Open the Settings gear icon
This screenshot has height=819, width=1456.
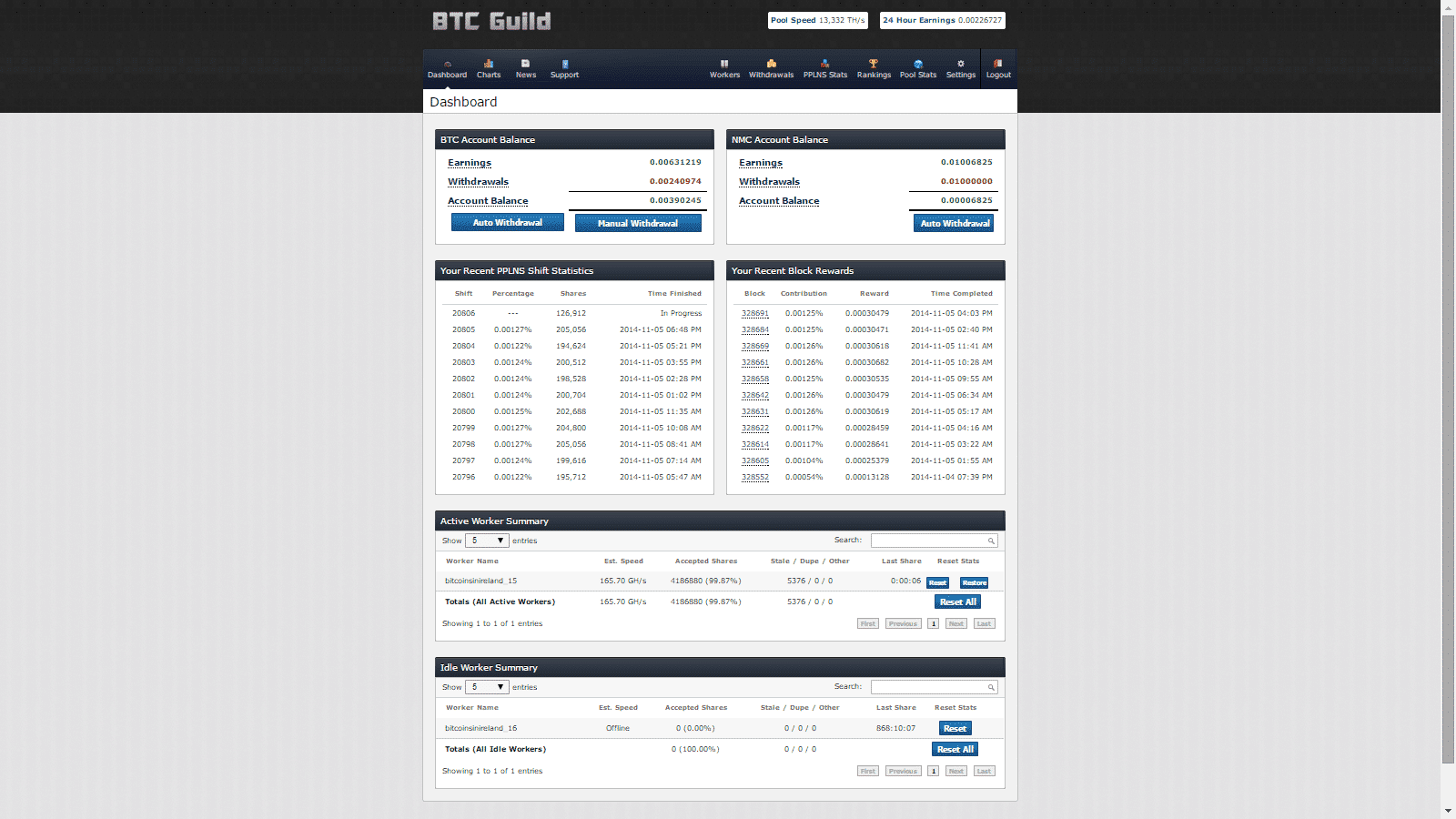pyautogui.click(x=961, y=64)
